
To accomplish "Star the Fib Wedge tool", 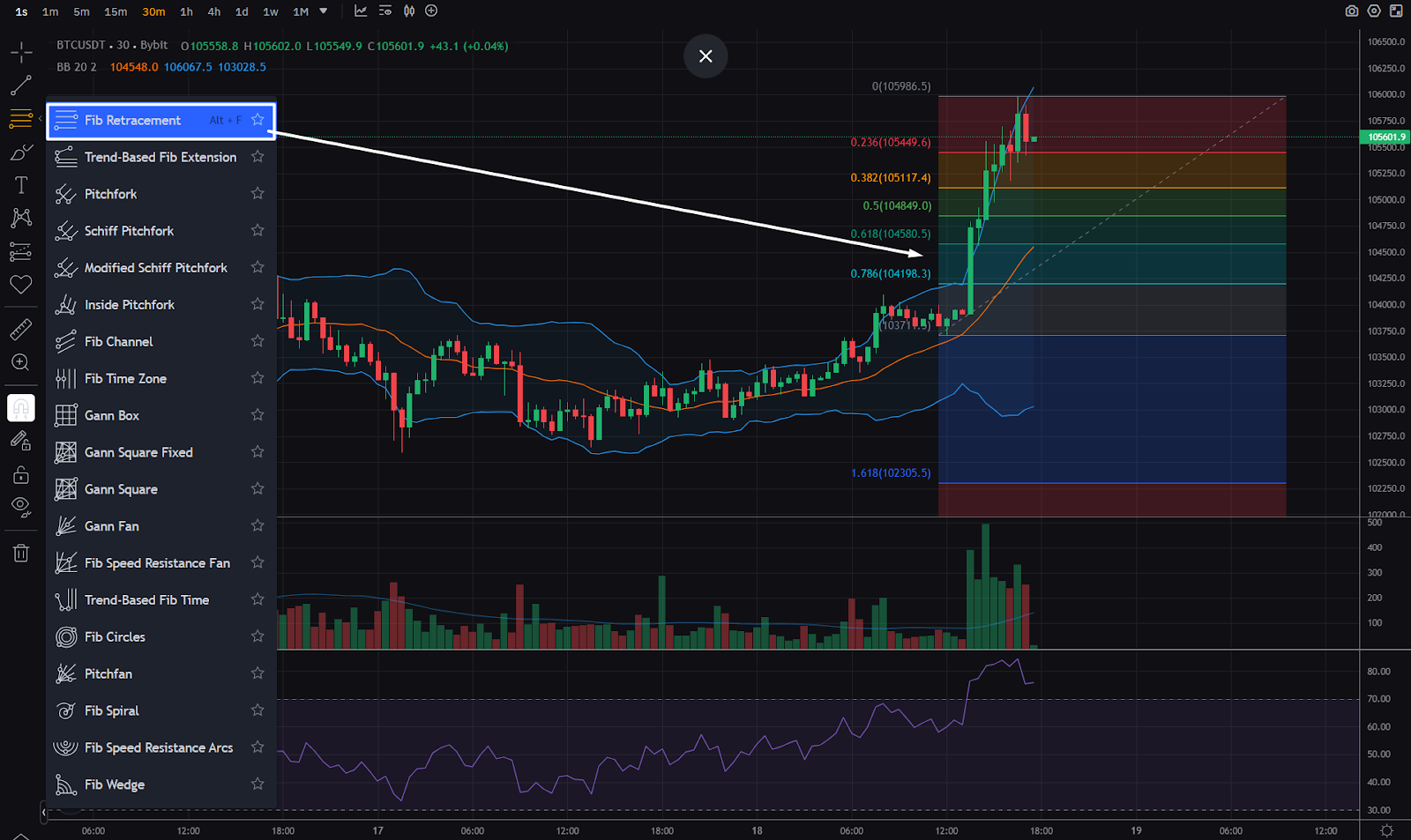I will pos(258,784).
